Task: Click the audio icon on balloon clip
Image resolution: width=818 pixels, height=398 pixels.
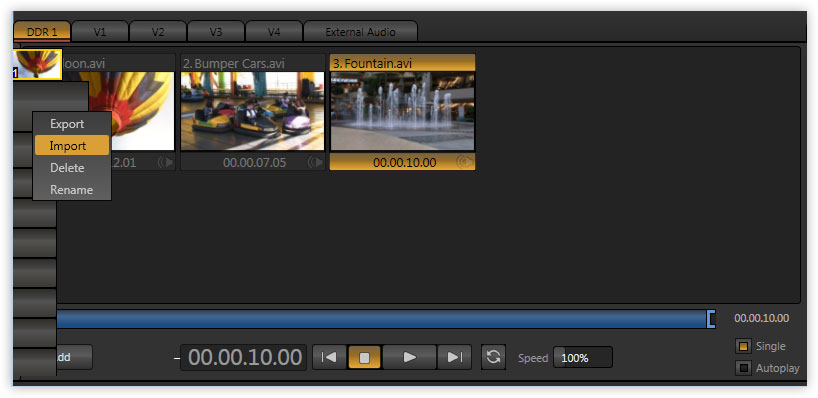Action: (166, 163)
